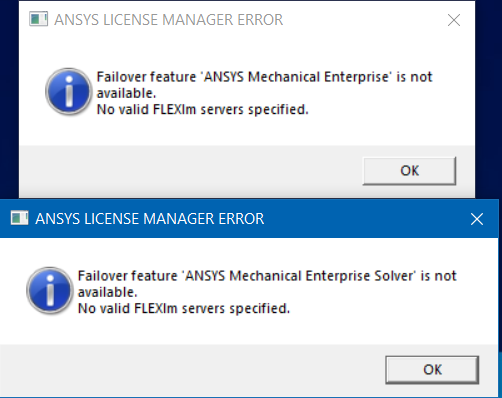
Task: Select the 'ANSYS Mechanical Enterprise Solver' message line
Action: (x=267, y=276)
